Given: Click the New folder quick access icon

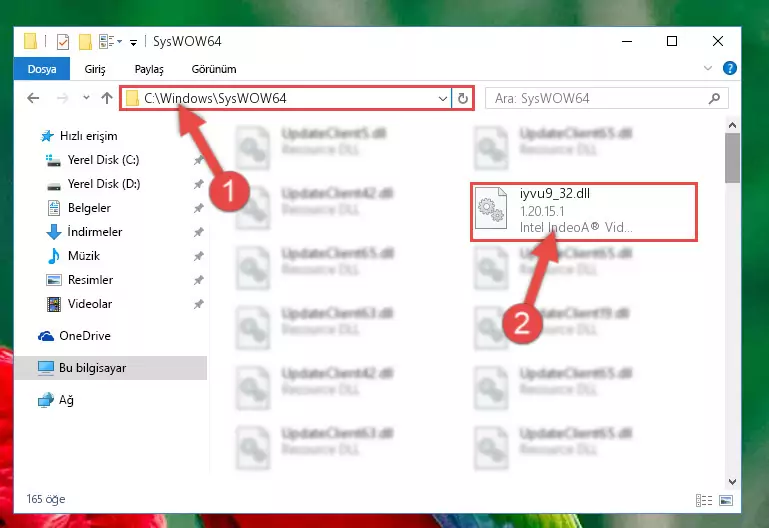Looking at the screenshot, I should [x=85, y=42].
